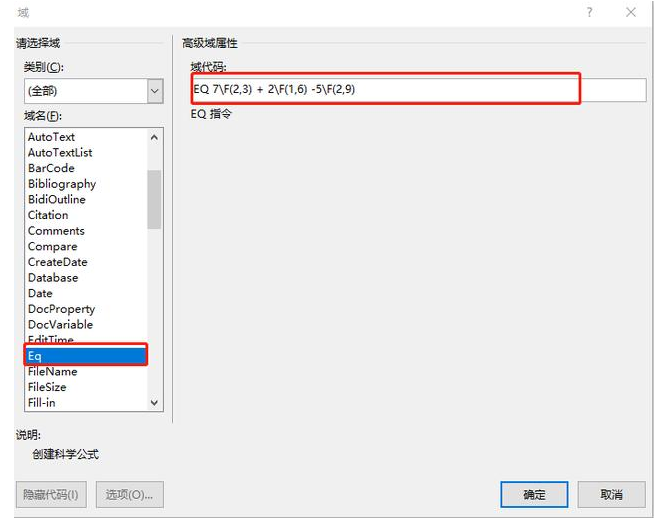This screenshot has height=518, width=658.
Task: Select Database field in list
Action: [x=53, y=278]
